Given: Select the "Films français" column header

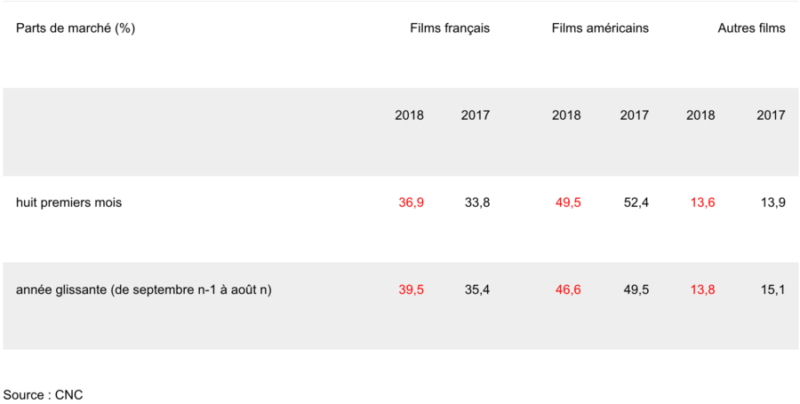Looking at the screenshot, I should pyautogui.click(x=450, y=28).
